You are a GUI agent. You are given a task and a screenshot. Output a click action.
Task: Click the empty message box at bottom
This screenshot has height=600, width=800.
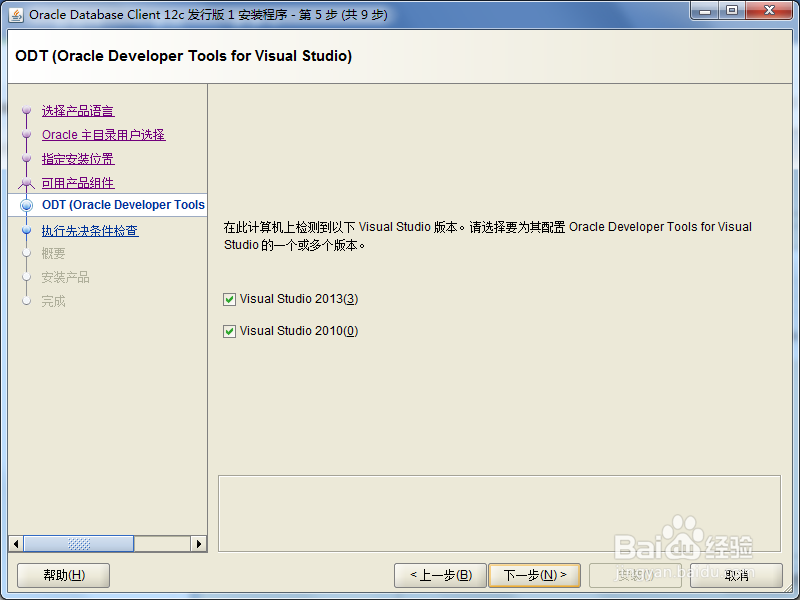[499, 514]
